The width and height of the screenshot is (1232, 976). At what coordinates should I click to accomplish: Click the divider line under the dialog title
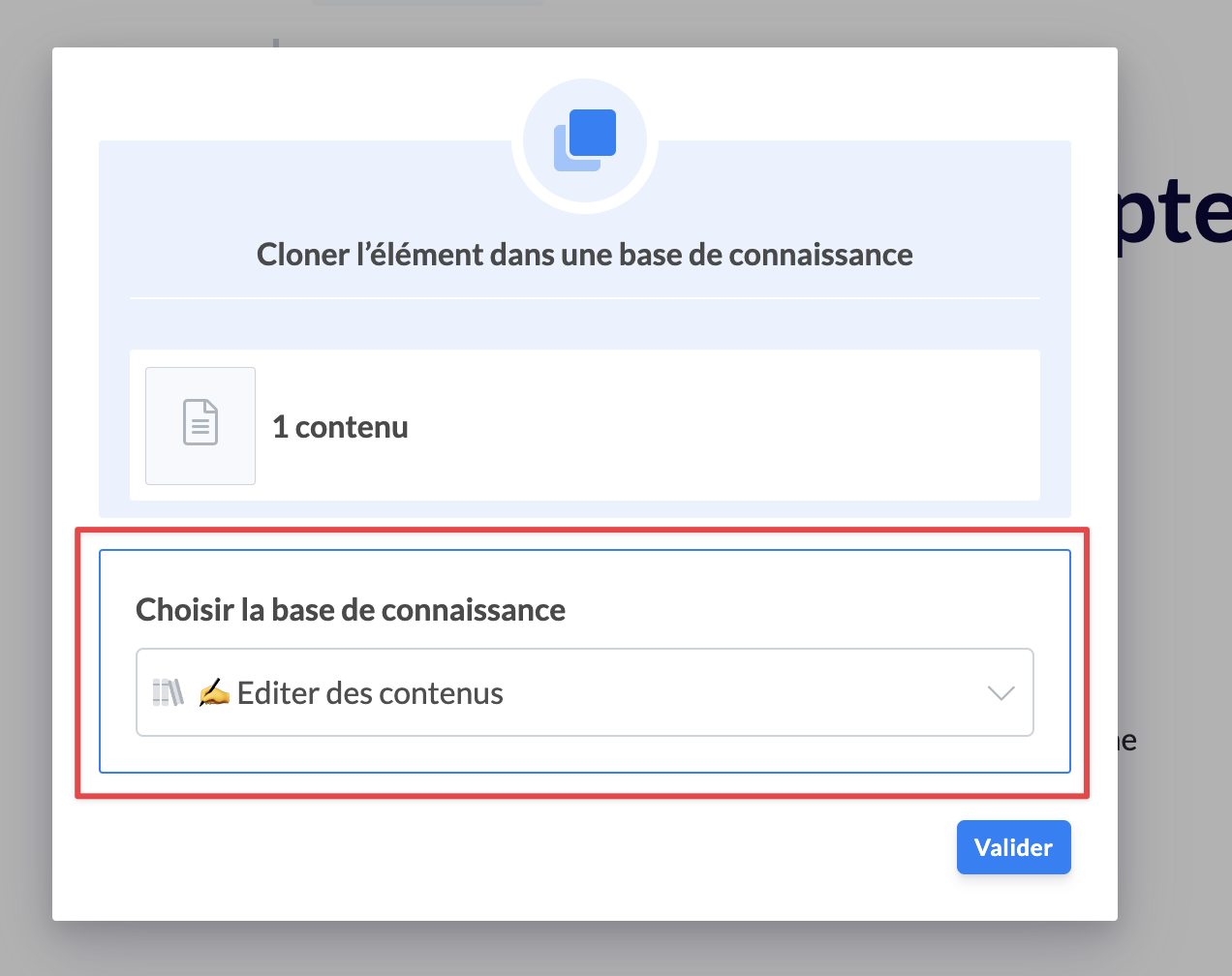point(584,298)
